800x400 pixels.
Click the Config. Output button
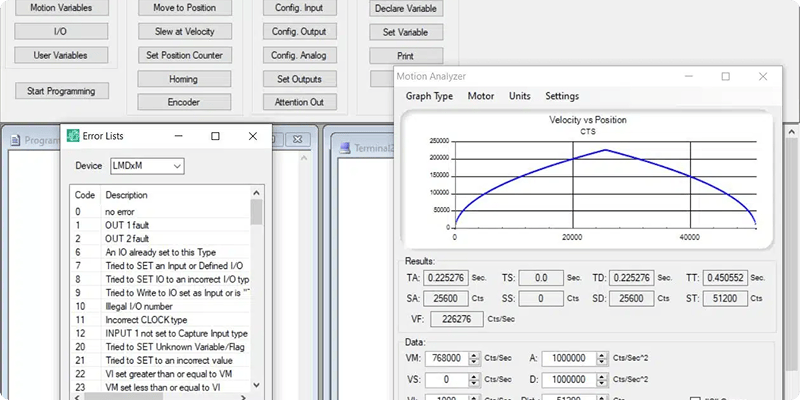click(300, 31)
